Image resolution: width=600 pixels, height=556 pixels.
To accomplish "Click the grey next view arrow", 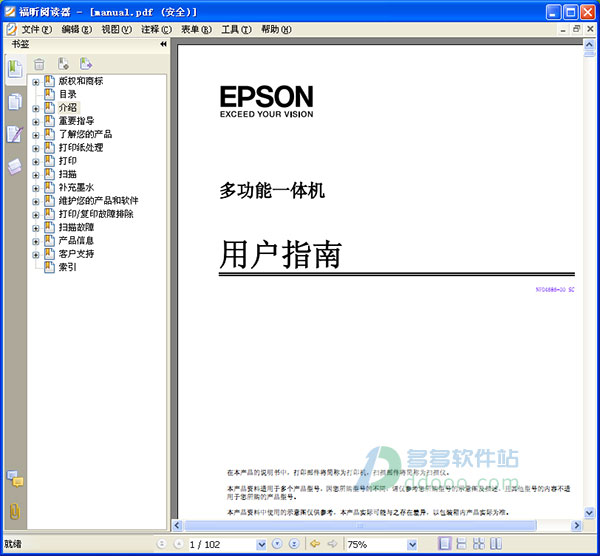I will tap(332, 543).
